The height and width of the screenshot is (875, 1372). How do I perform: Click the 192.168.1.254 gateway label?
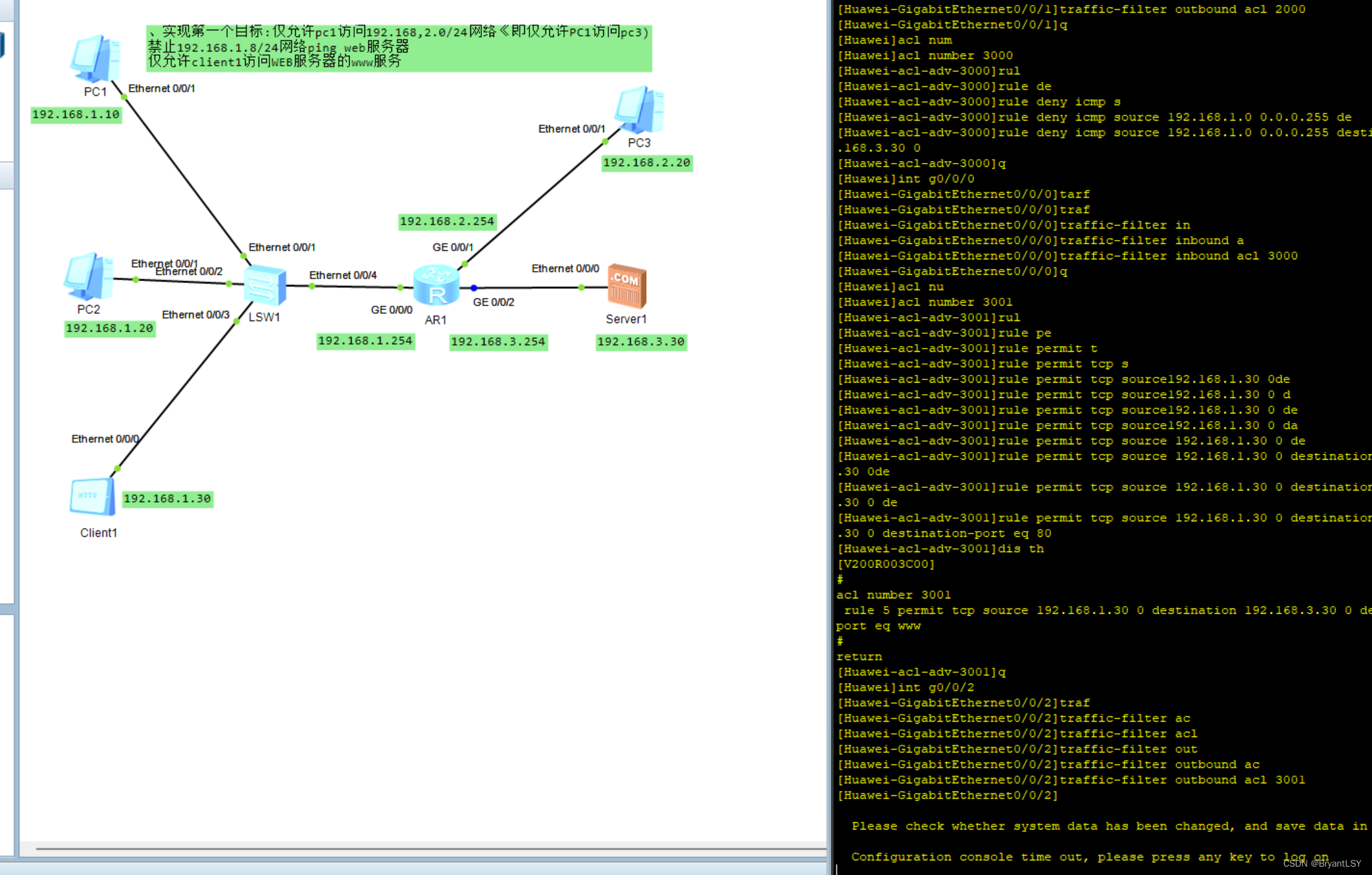(365, 341)
